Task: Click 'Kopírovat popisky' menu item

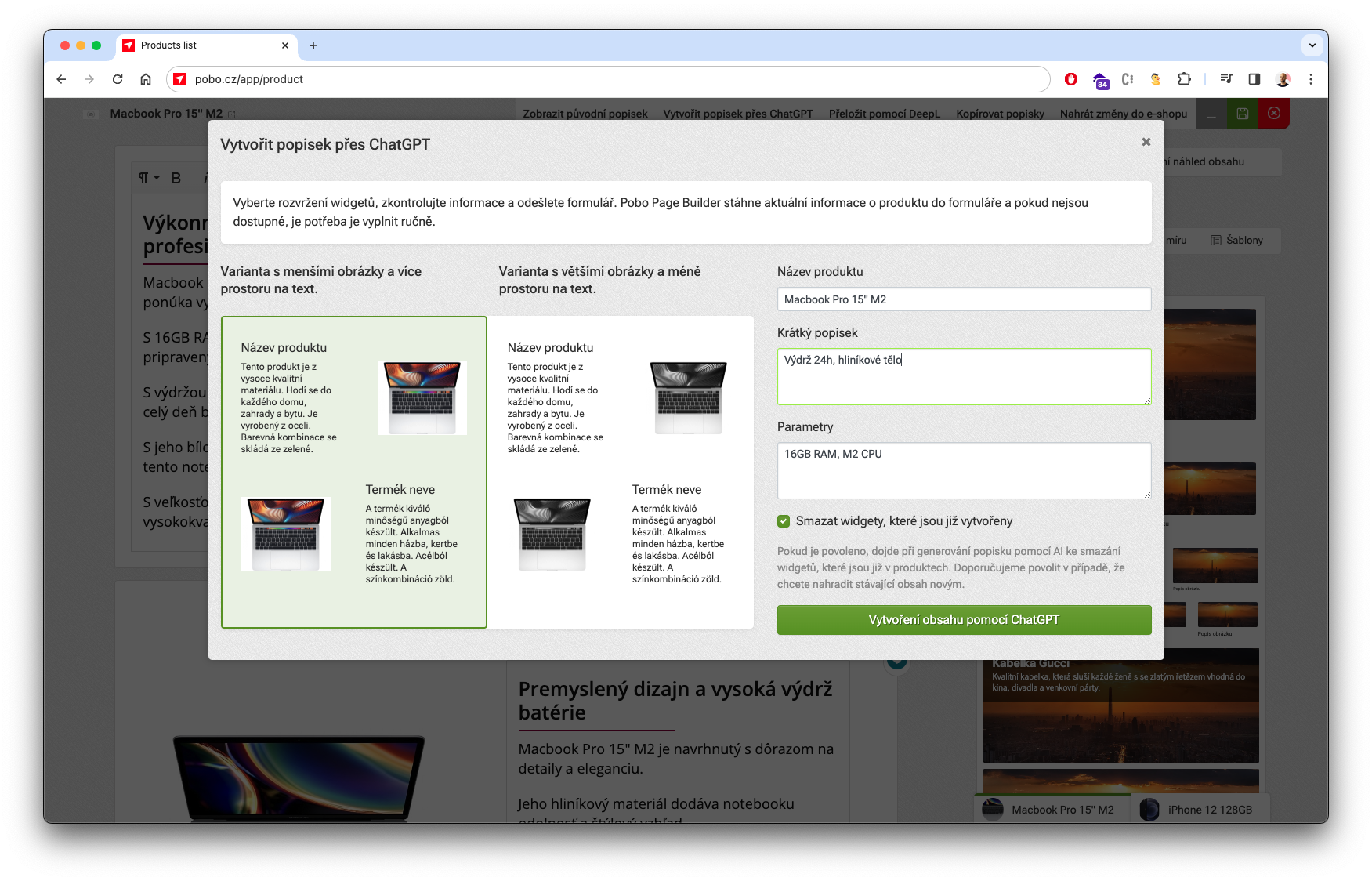Action: click(x=1000, y=114)
